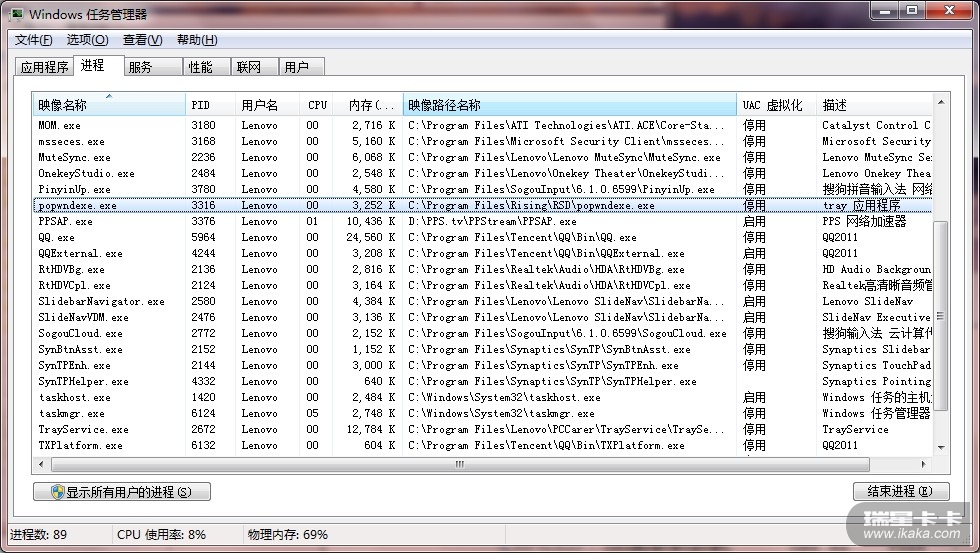
Task: Open the 查看(V) menu
Action: click(142, 40)
